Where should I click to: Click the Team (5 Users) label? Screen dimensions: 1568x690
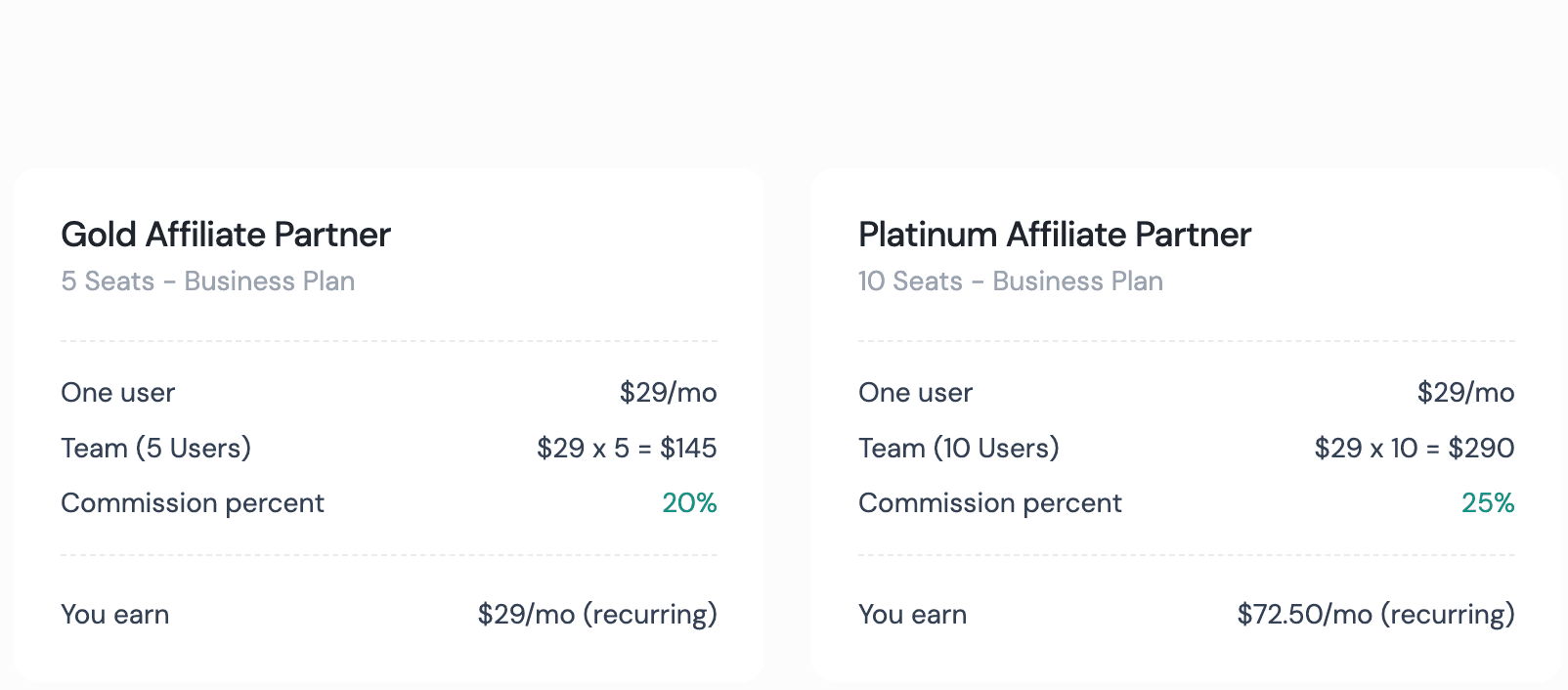(156, 449)
